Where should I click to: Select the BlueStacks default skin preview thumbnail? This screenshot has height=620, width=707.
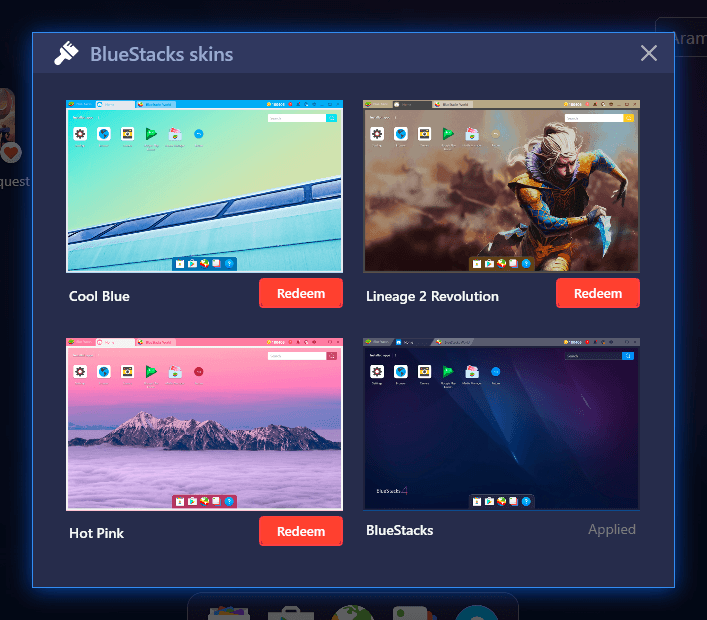pos(501,424)
